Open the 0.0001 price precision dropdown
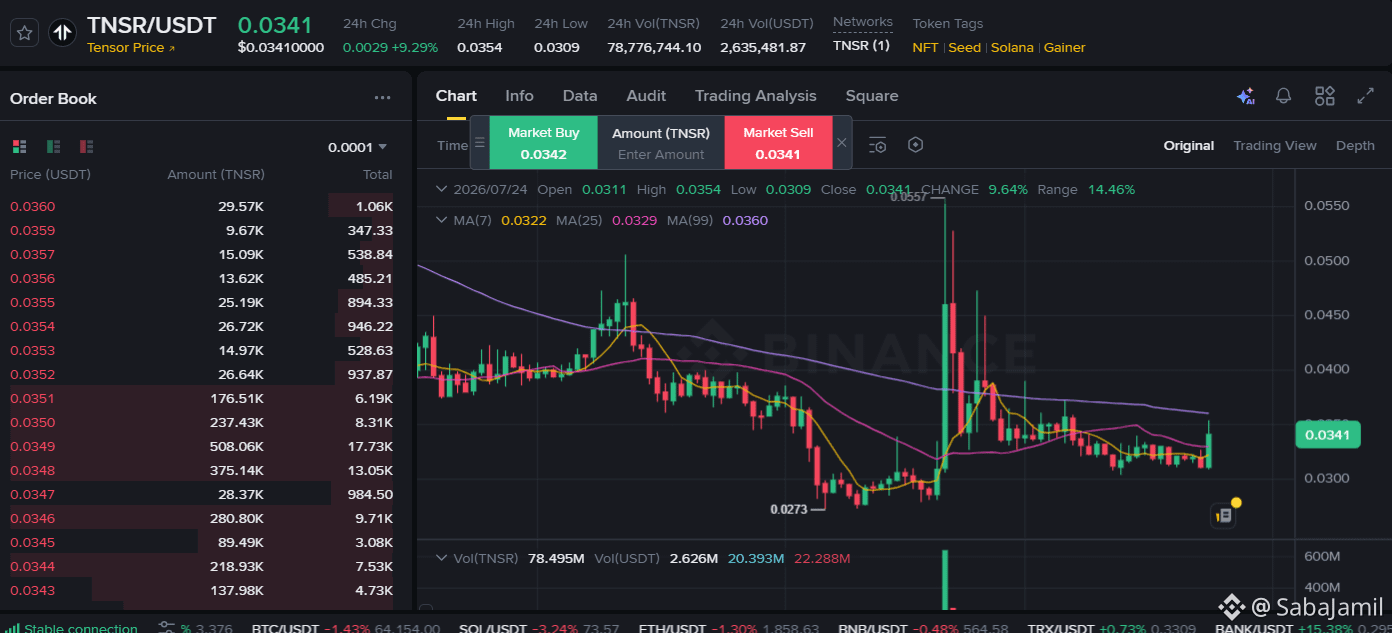The height and width of the screenshot is (633, 1392). coord(357,147)
